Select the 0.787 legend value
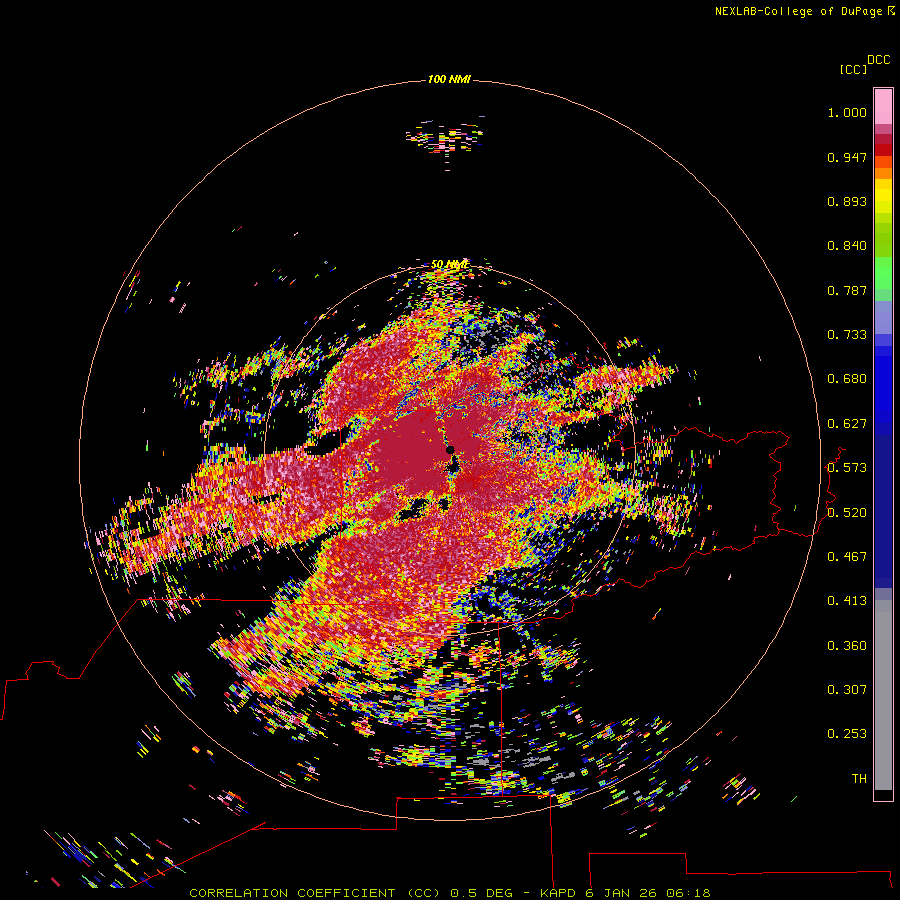The image size is (900, 900). pos(847,290)
